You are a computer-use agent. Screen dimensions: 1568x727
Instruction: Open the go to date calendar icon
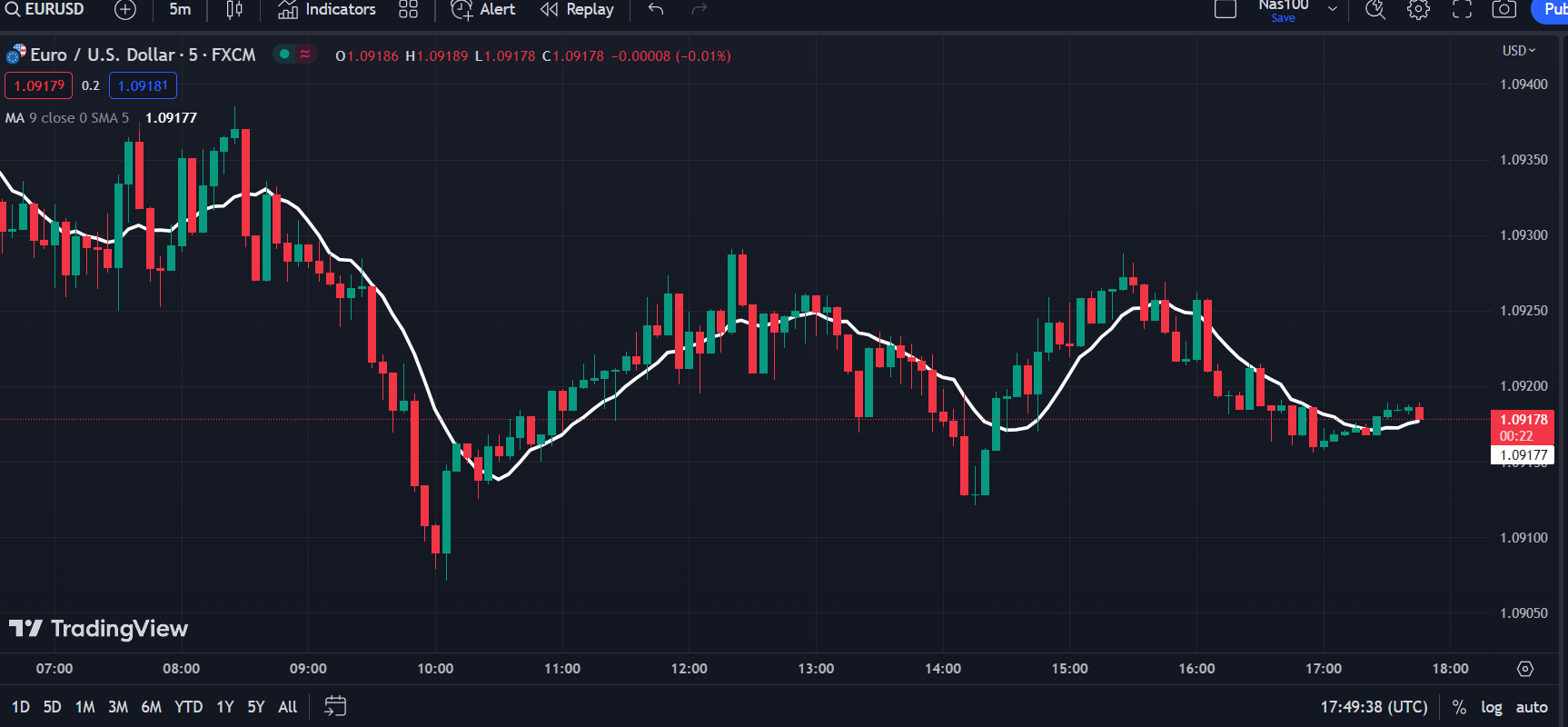pos(335,706)
